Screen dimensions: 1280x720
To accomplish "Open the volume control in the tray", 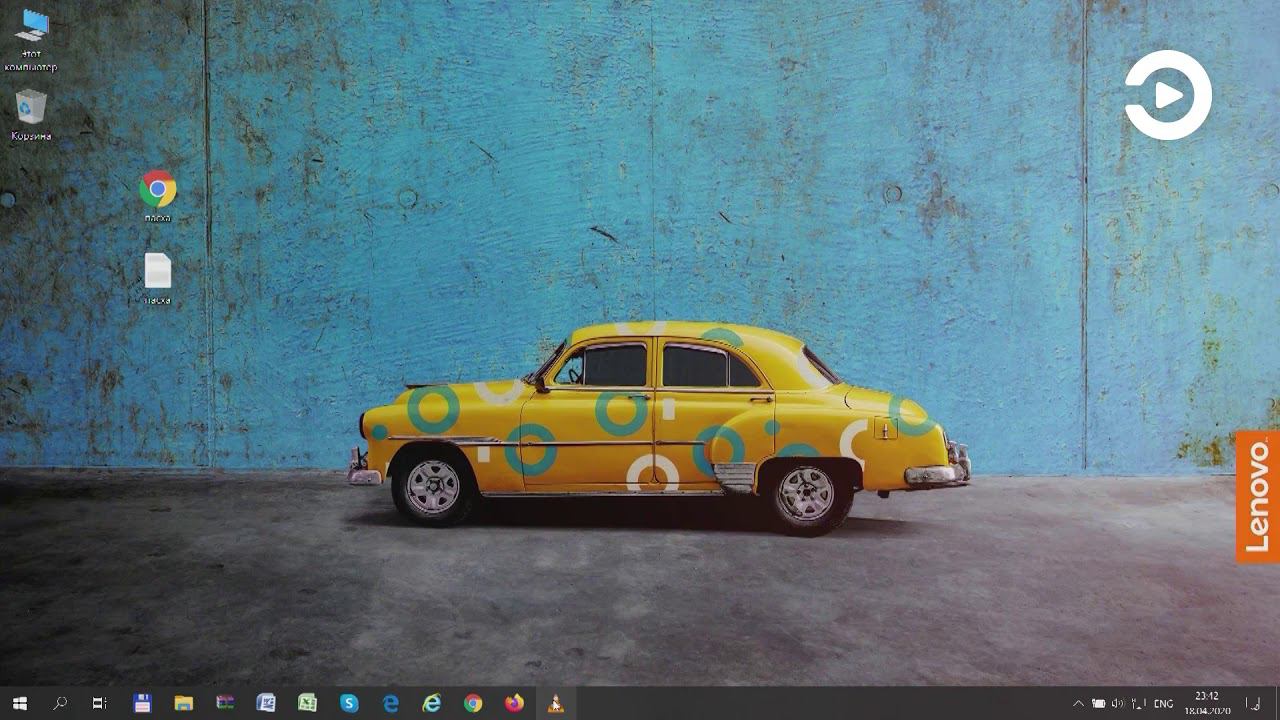I will click(x=1118, y=704).
